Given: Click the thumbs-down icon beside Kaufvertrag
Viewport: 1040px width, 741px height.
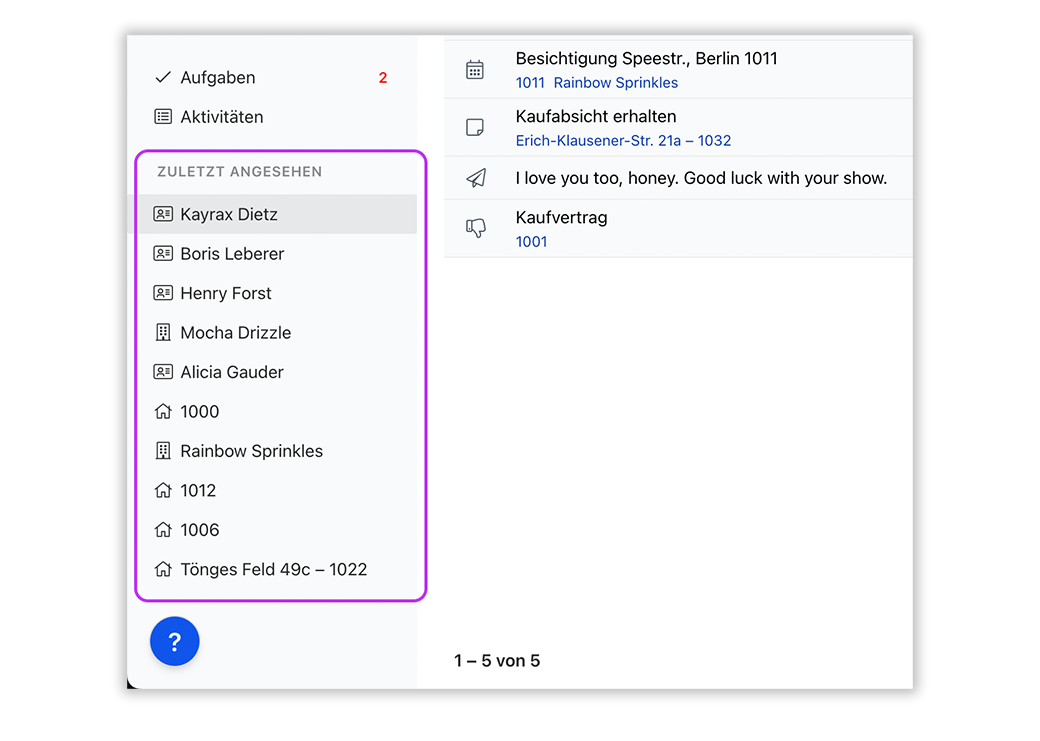Looking at the screenshot, I should click(x=475, y=229).
